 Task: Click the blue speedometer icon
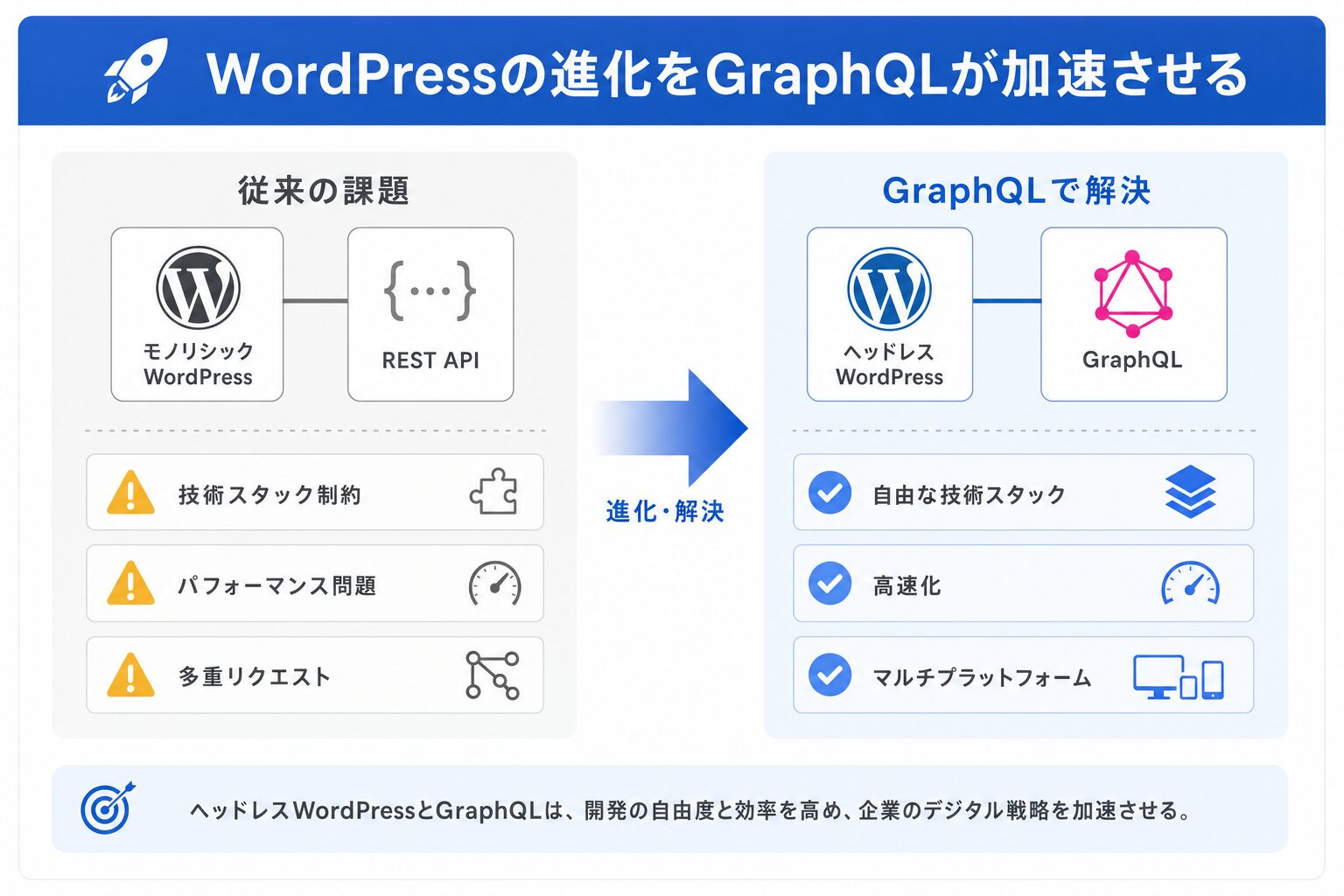coord(1190,584)
